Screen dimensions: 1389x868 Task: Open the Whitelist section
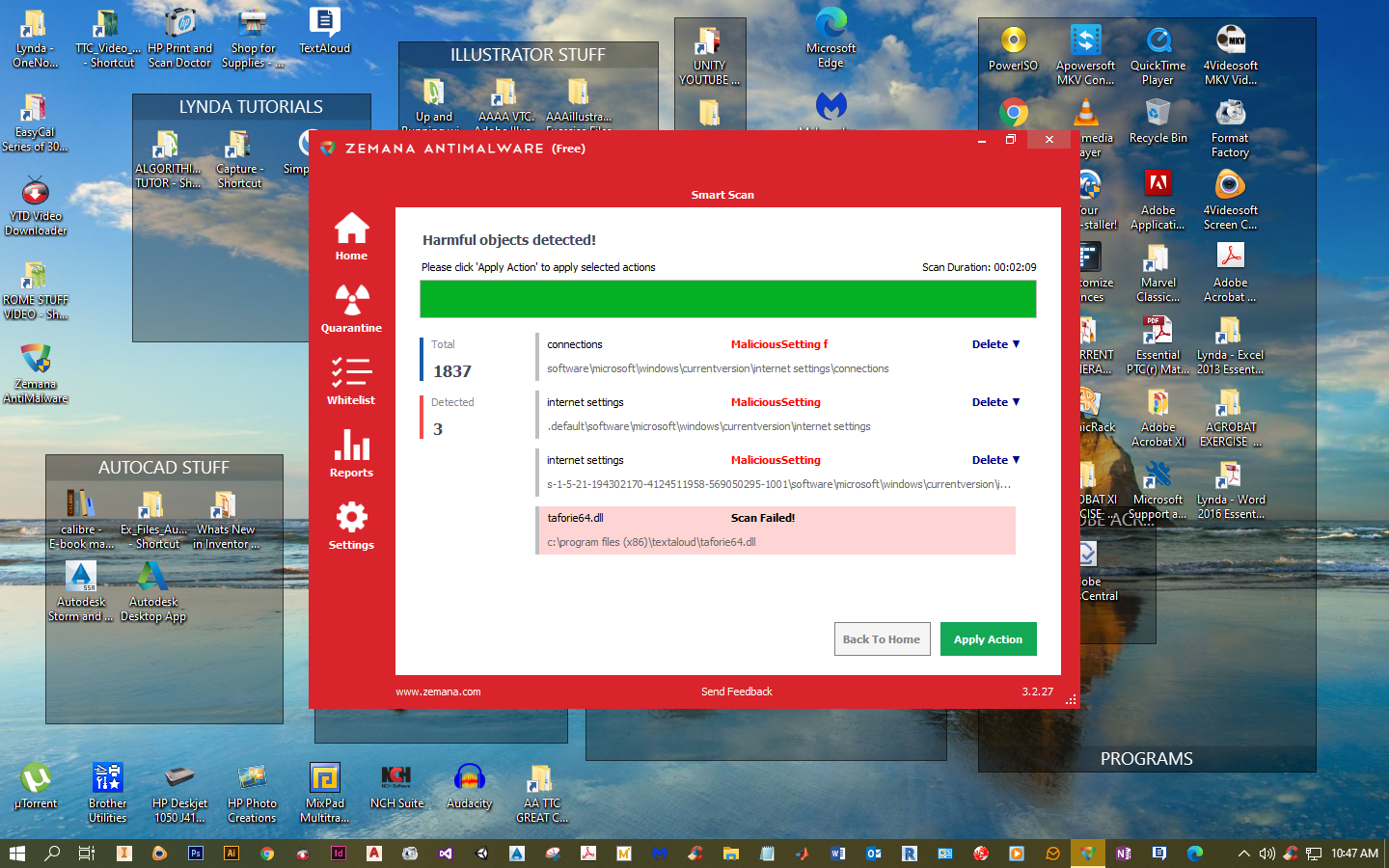coord(351,381)
